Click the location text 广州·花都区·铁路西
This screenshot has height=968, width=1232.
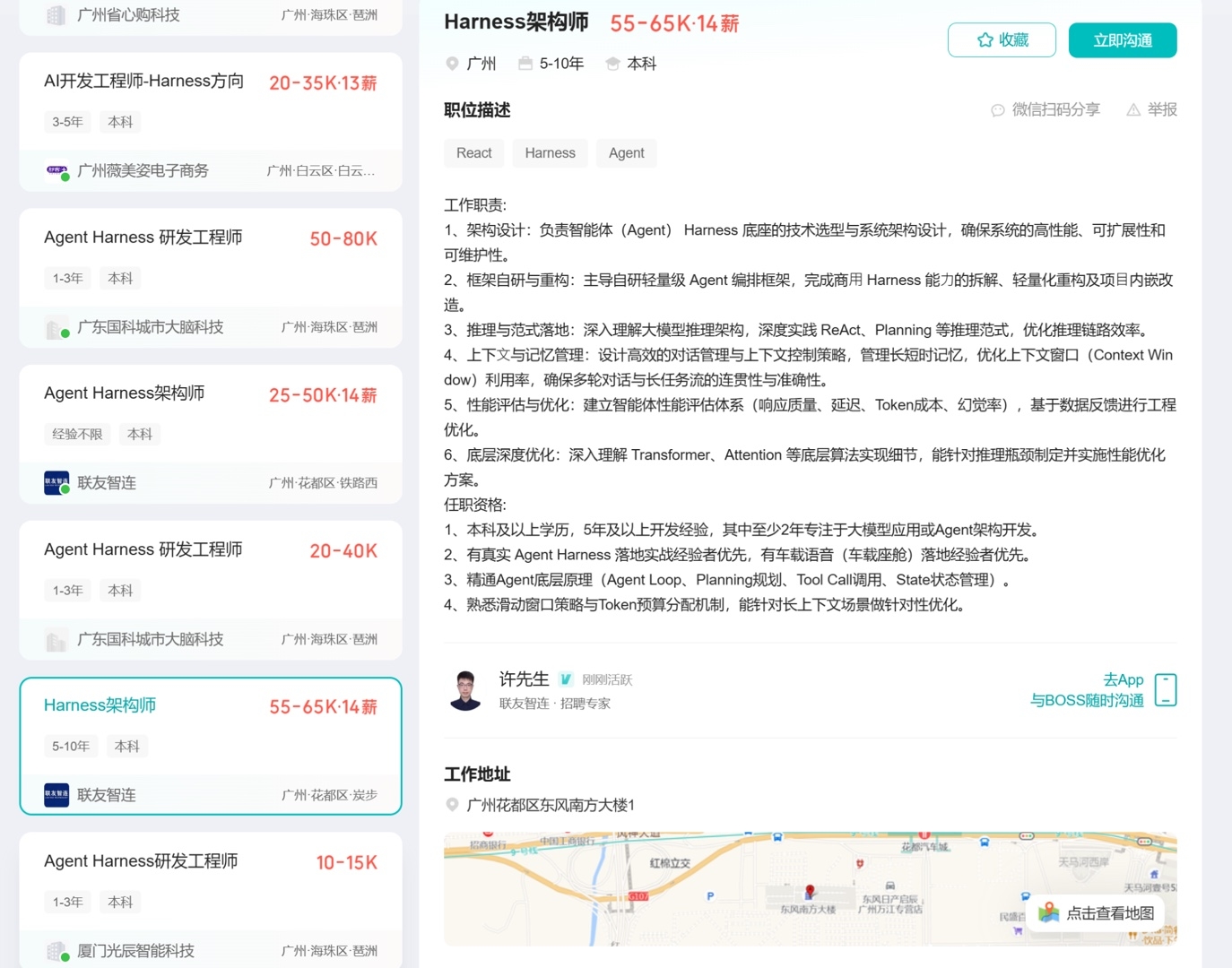tap(323, 483)
